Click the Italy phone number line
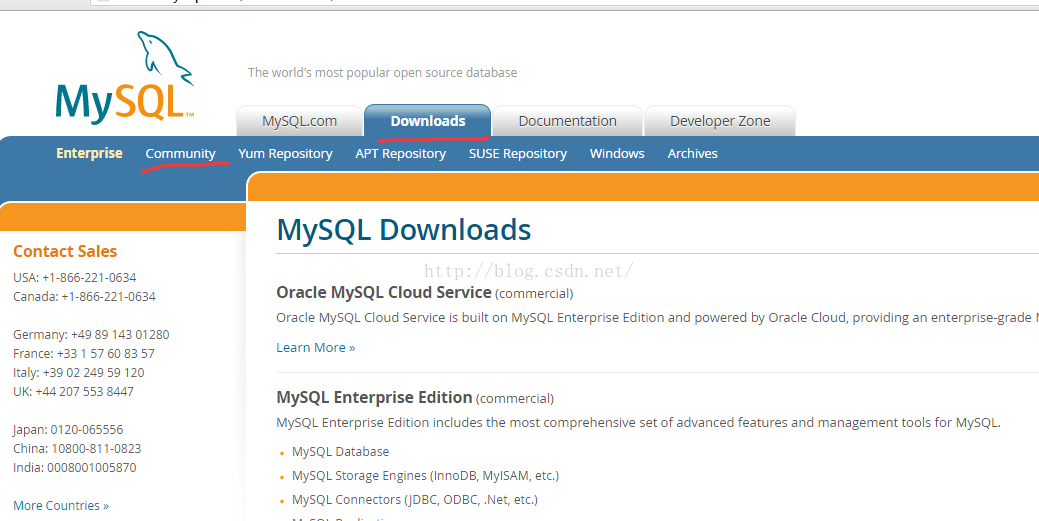 point(79,373)
